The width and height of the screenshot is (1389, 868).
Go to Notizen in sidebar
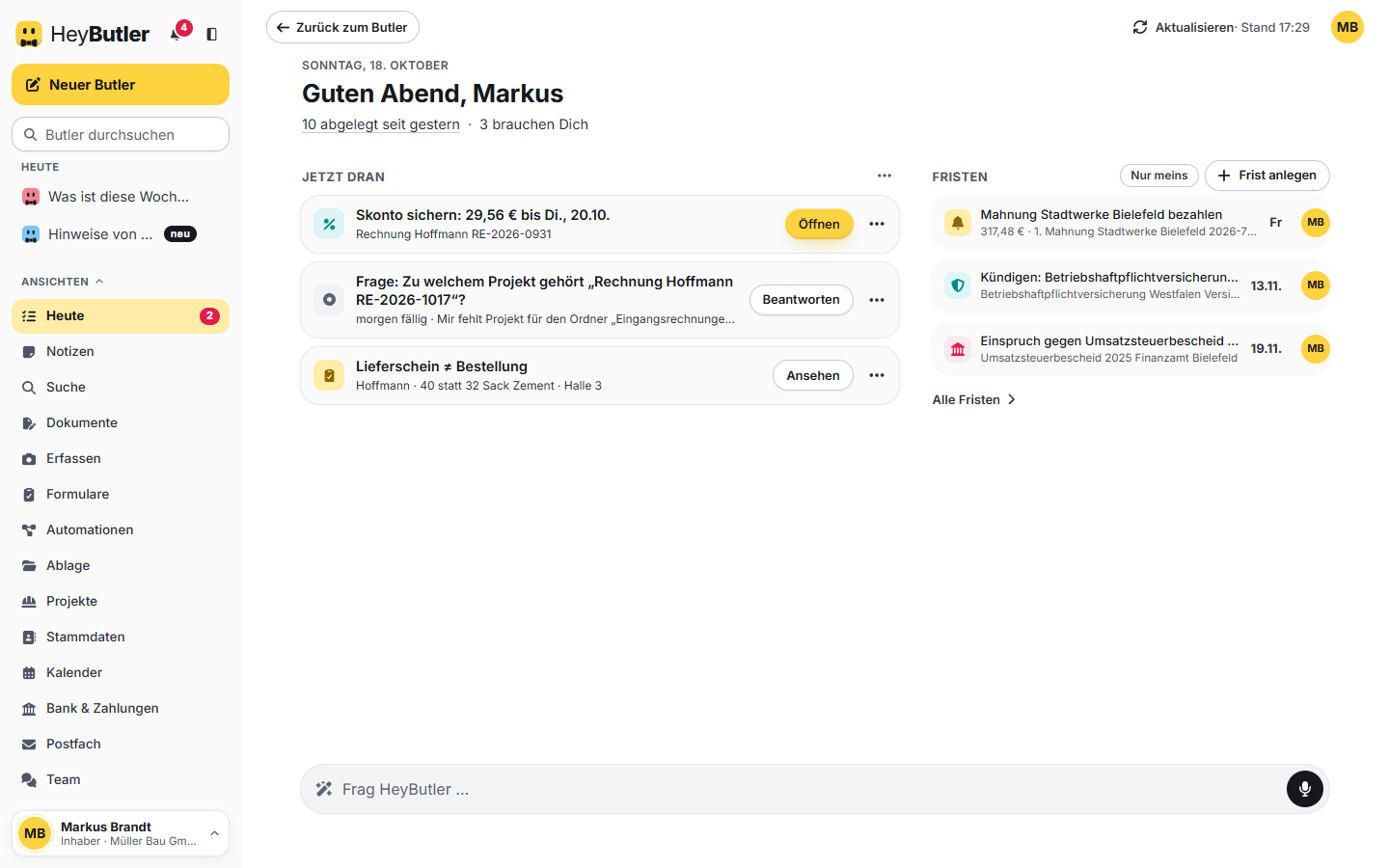click(x=121, y=352)
